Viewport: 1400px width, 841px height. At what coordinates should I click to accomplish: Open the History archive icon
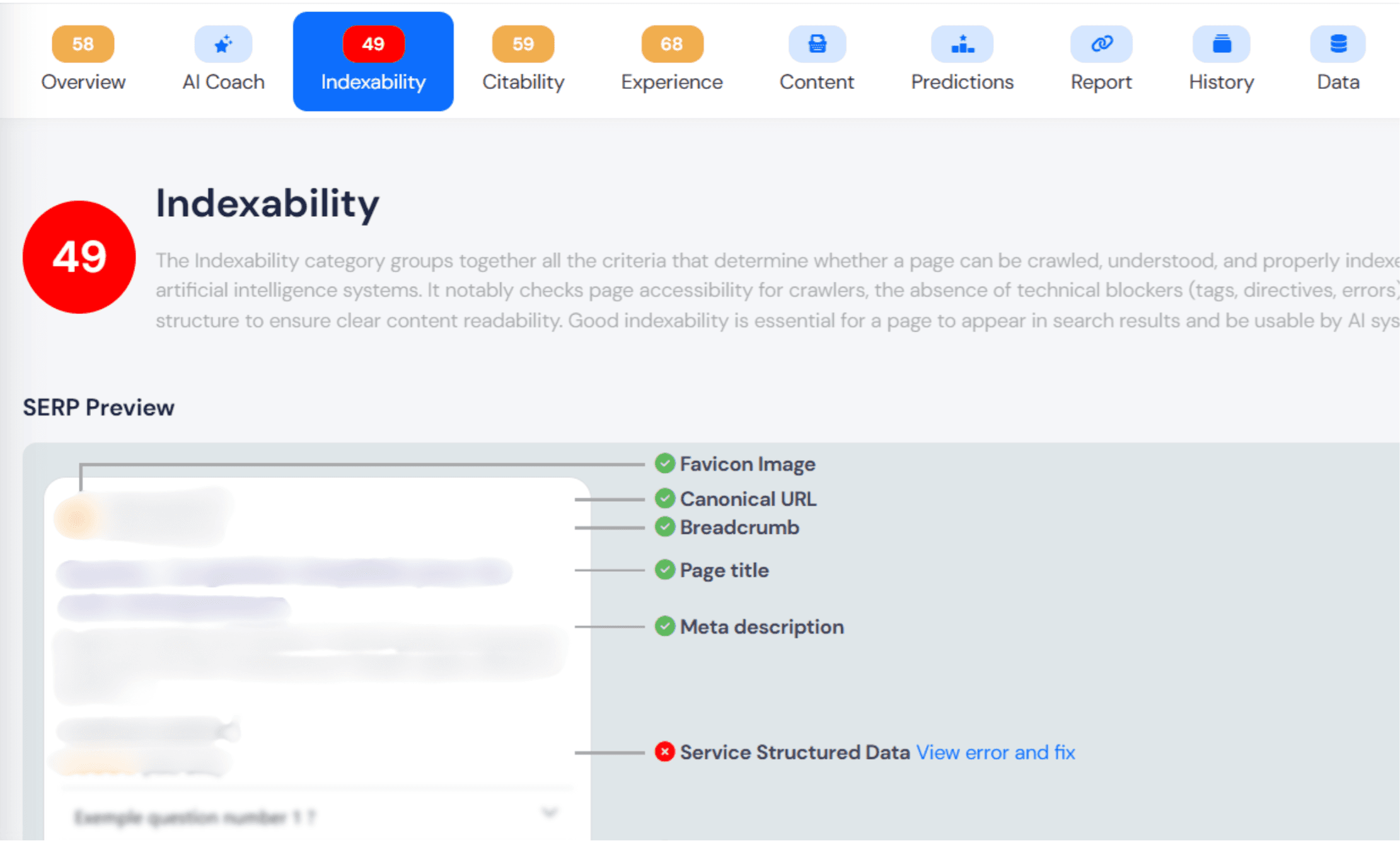(1221, 44)
